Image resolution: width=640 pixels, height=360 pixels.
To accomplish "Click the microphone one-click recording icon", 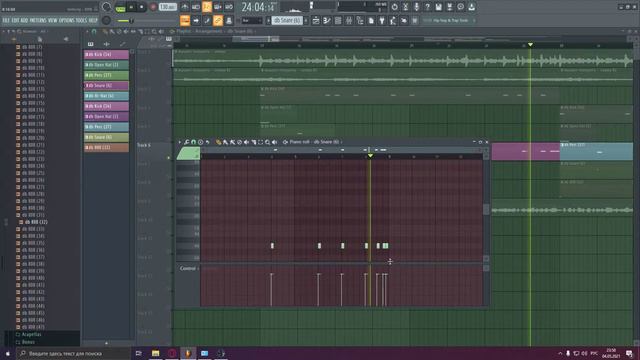I will (x=417, y=7).
